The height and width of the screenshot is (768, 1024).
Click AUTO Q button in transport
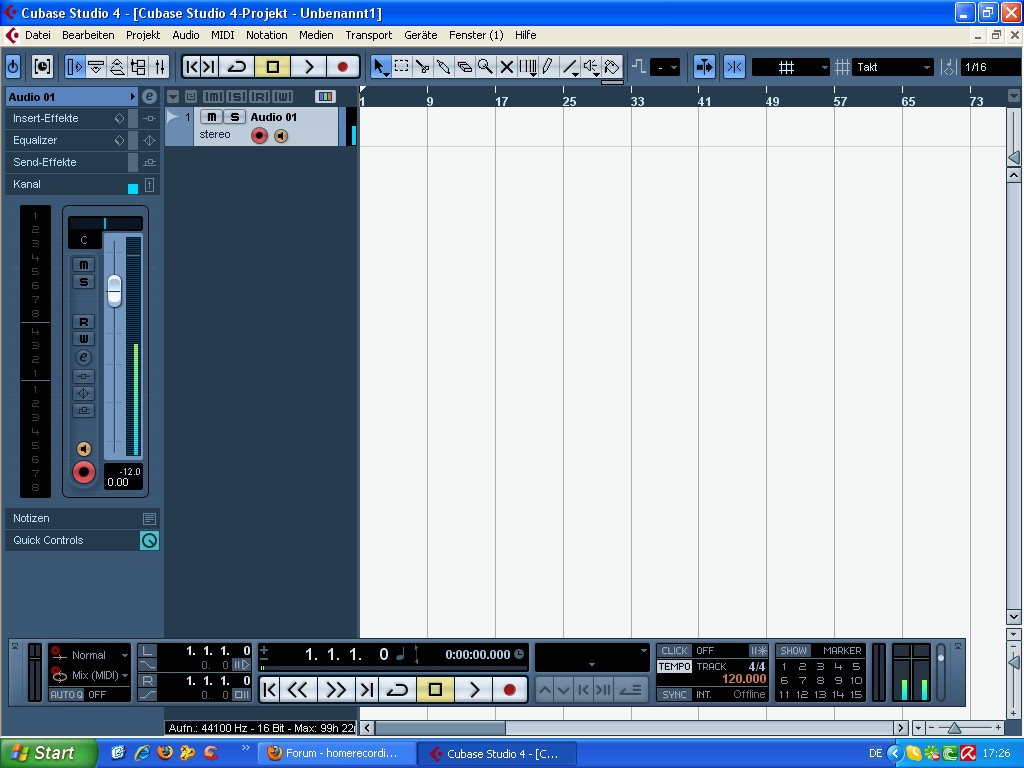[67, 694]
